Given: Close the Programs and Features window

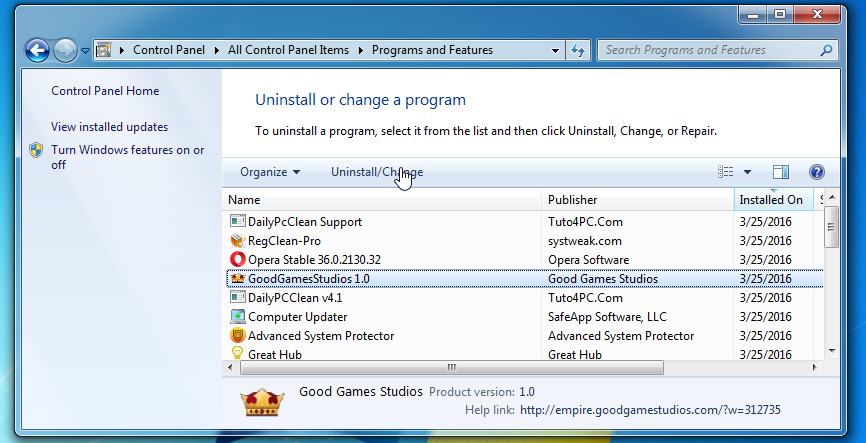Looking at the screenshot, I should [817, 15].
